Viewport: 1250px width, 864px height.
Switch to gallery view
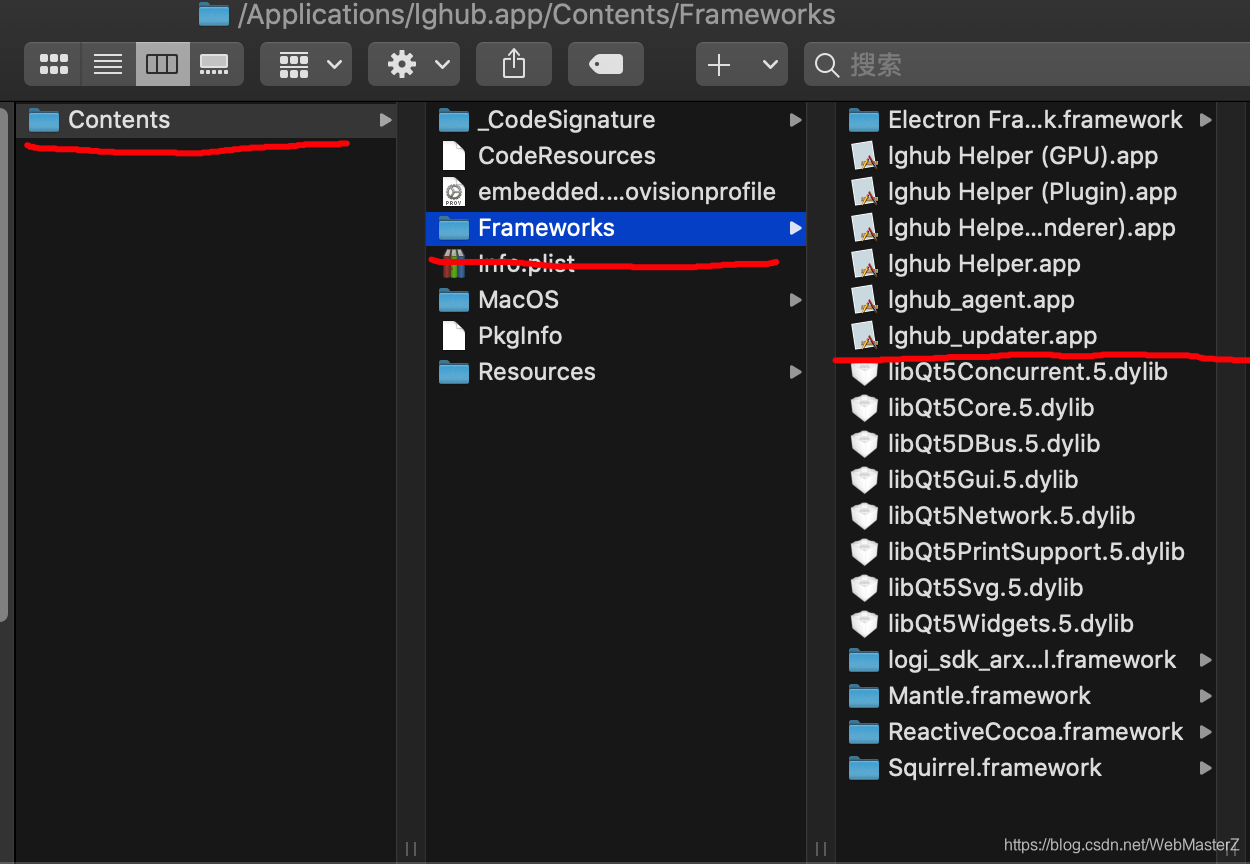[x=215, y=65]
